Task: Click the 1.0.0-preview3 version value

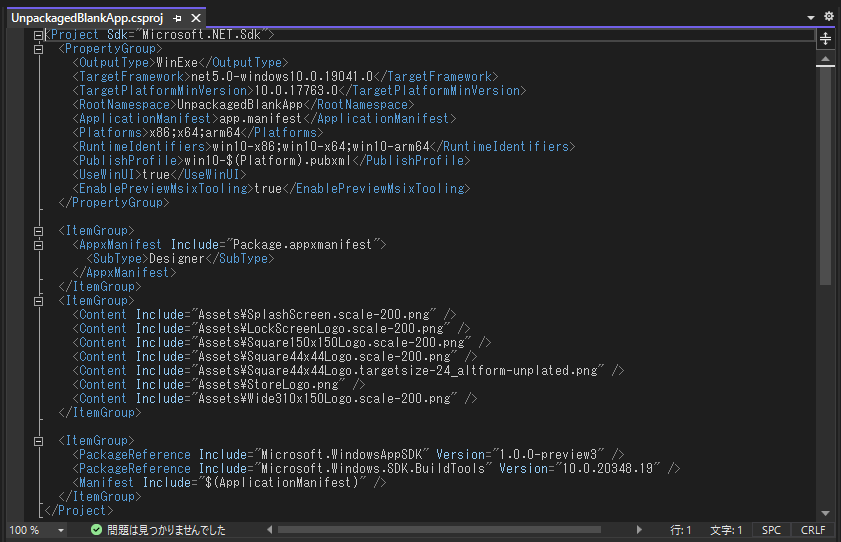Action: (x=548, y=455)
